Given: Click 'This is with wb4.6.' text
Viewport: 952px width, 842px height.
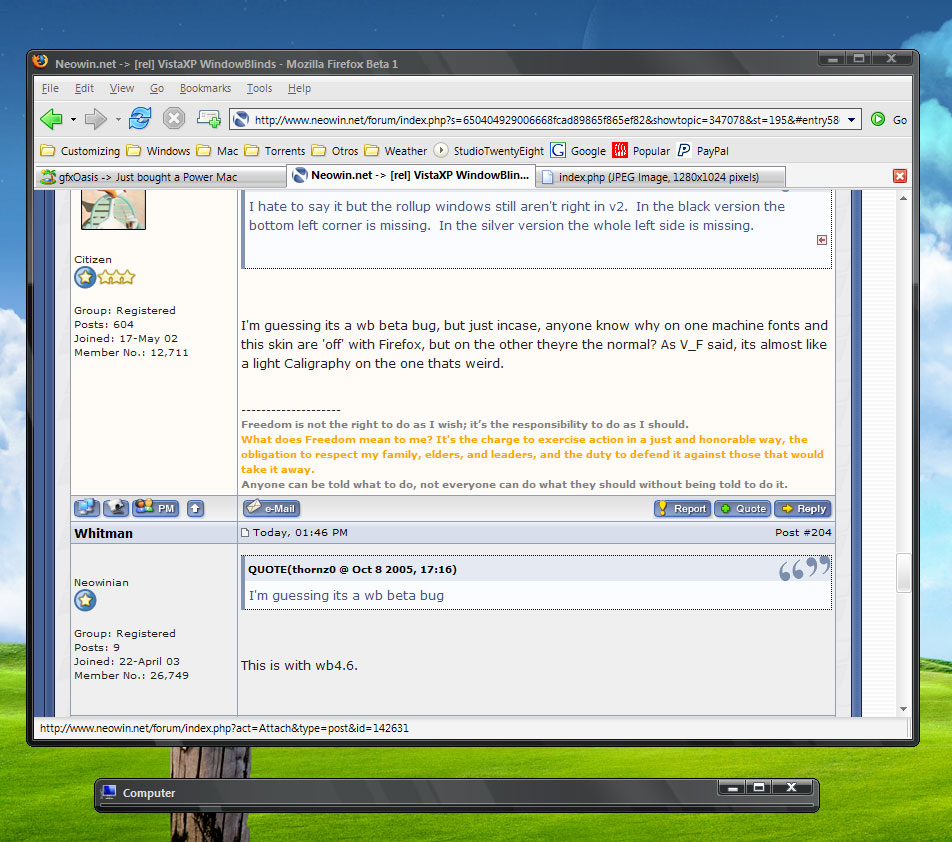Looking at the screenshot, I should tap(299, 665).
